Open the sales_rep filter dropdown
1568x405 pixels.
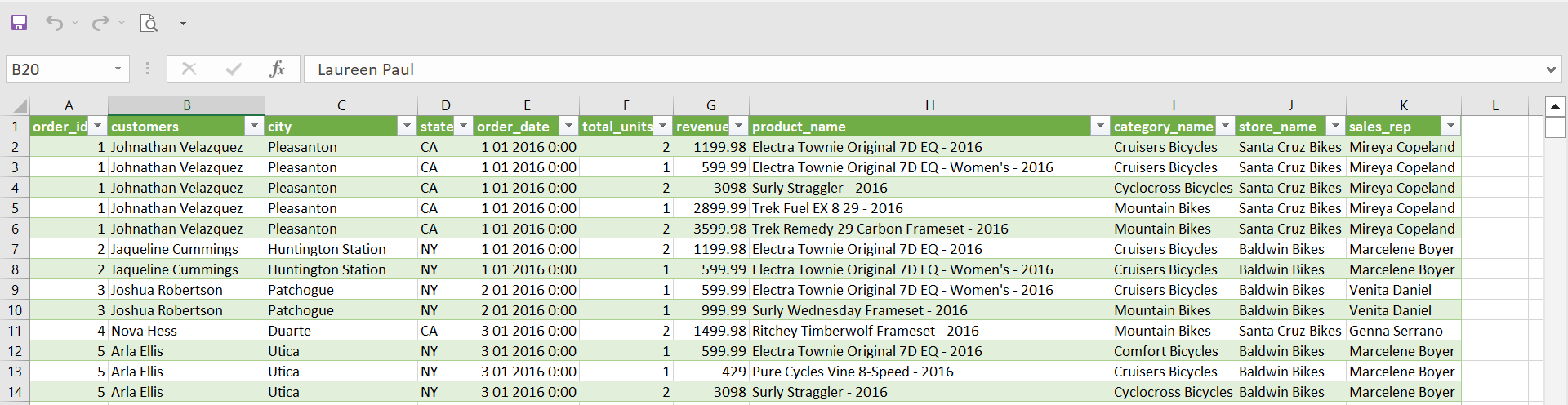pyautogui.click(x=1450, y=126)
